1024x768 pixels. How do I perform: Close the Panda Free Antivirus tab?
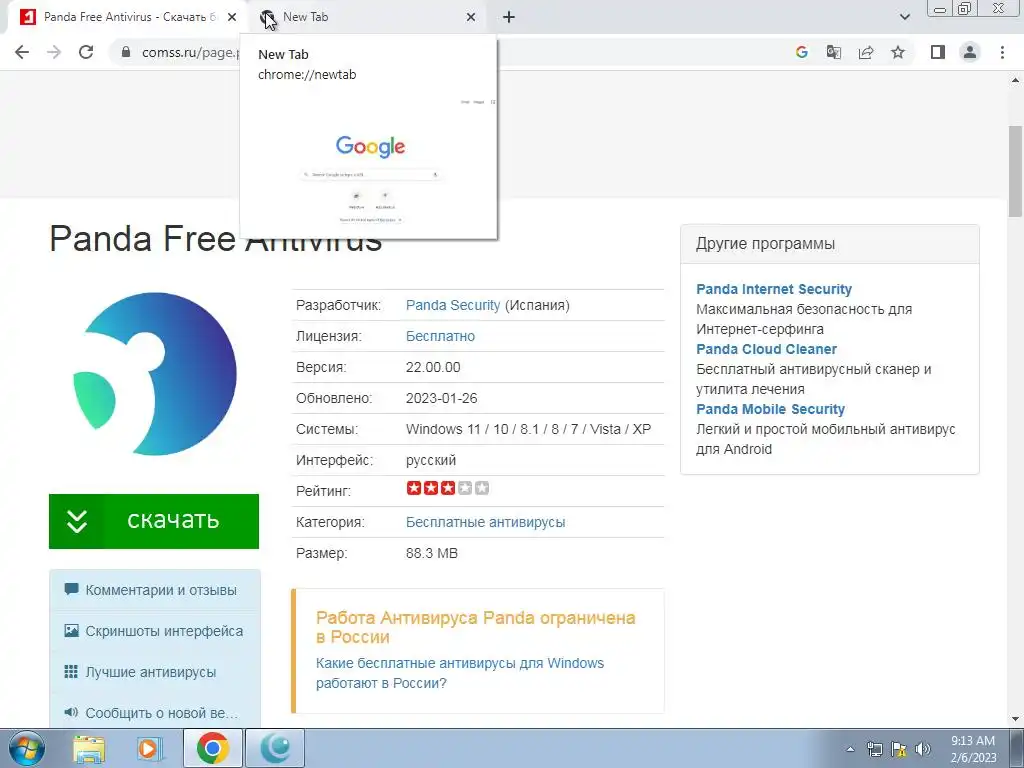[x=232, y=17]
